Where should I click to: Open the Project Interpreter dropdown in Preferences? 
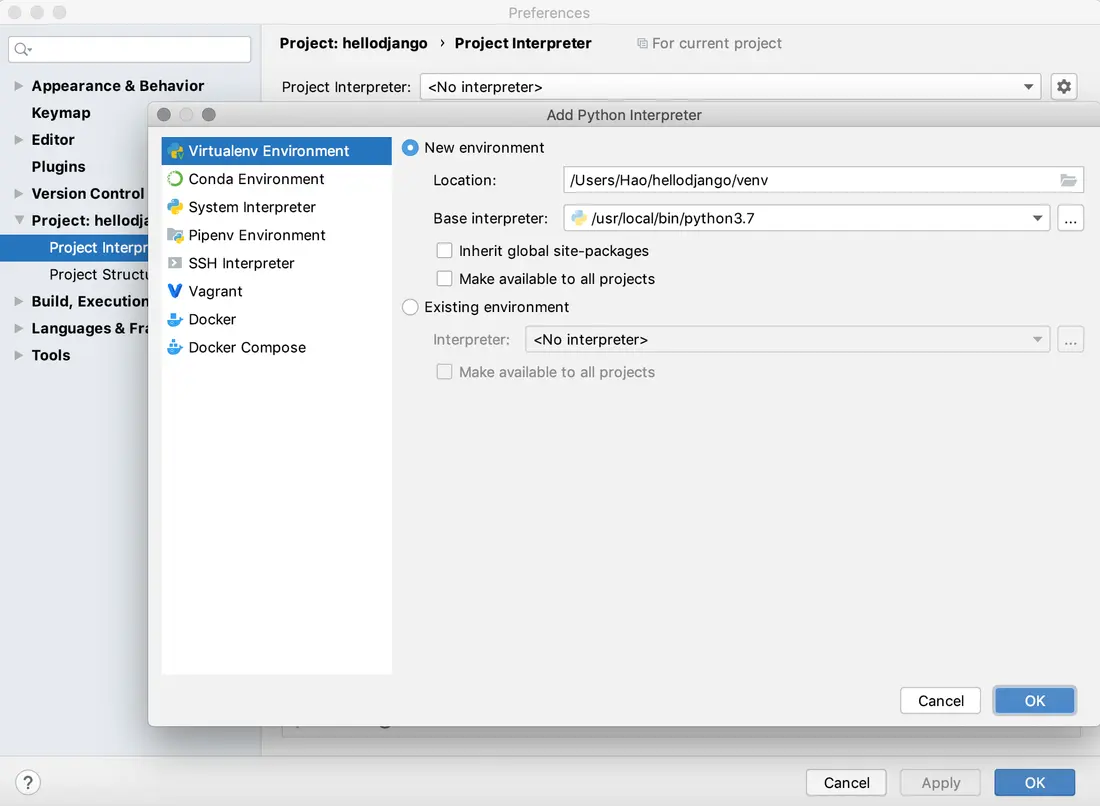(x=730, y=87)
